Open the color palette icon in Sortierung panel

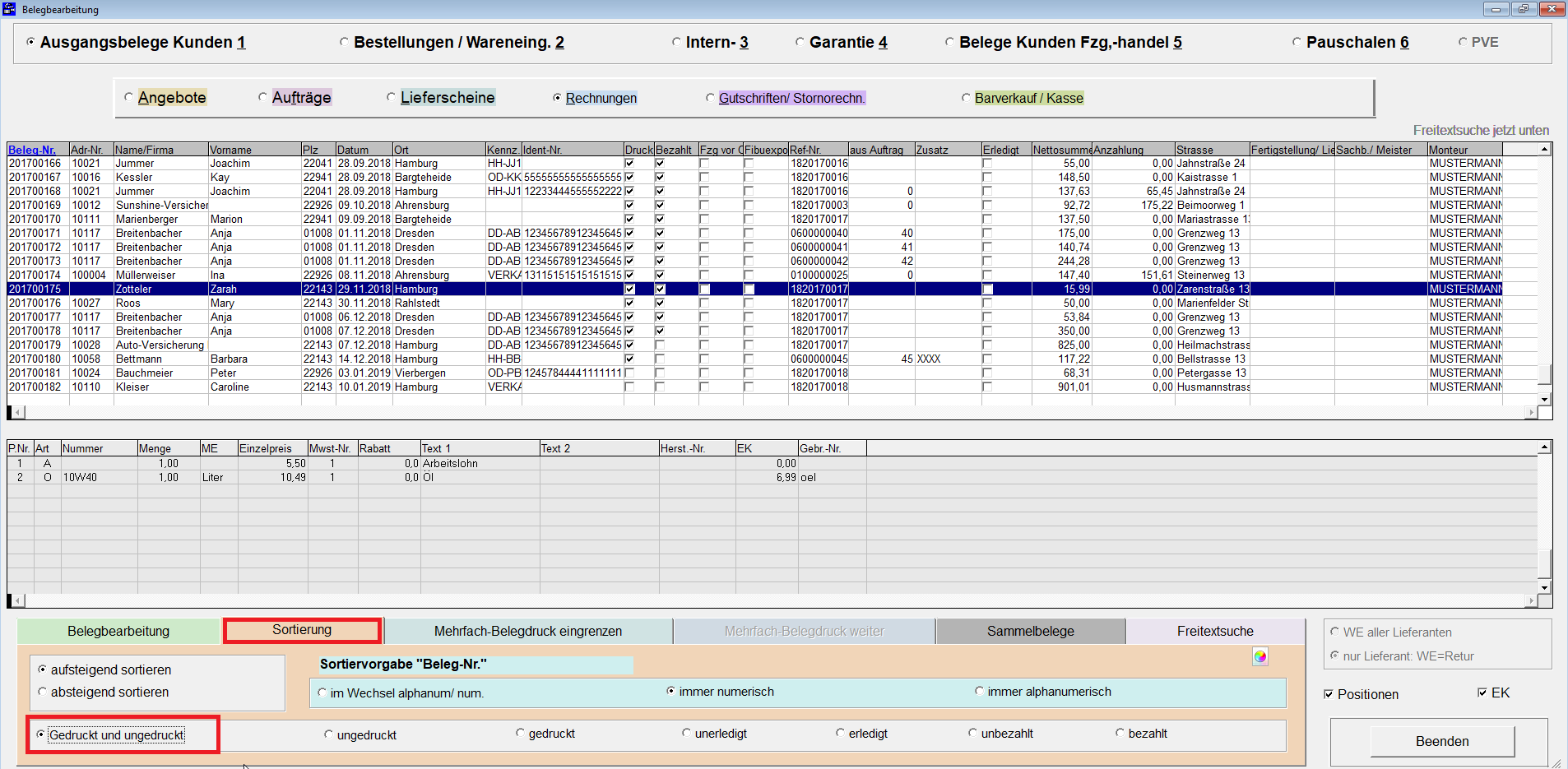1260,656
